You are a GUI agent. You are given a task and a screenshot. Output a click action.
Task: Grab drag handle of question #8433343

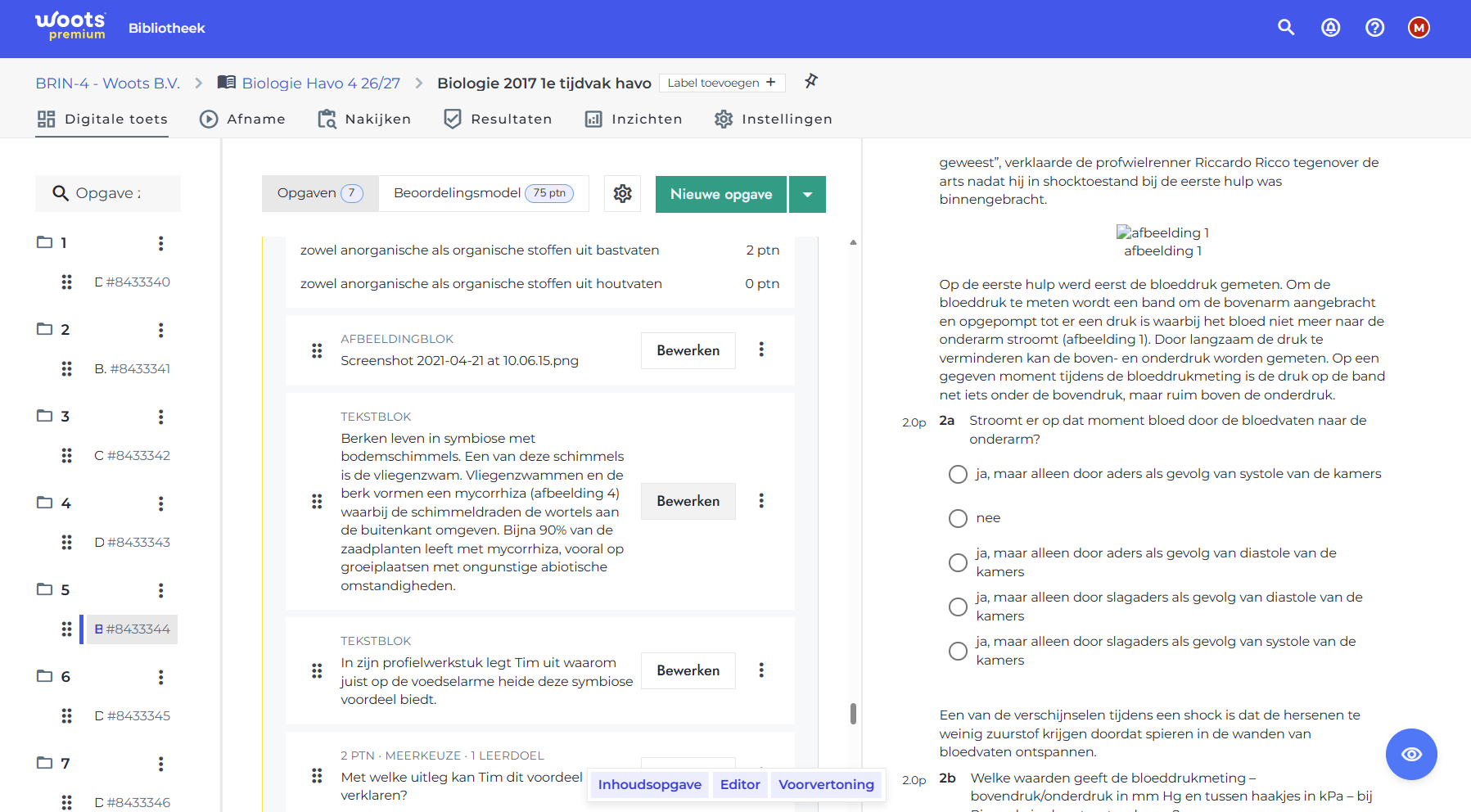[67, 543]
